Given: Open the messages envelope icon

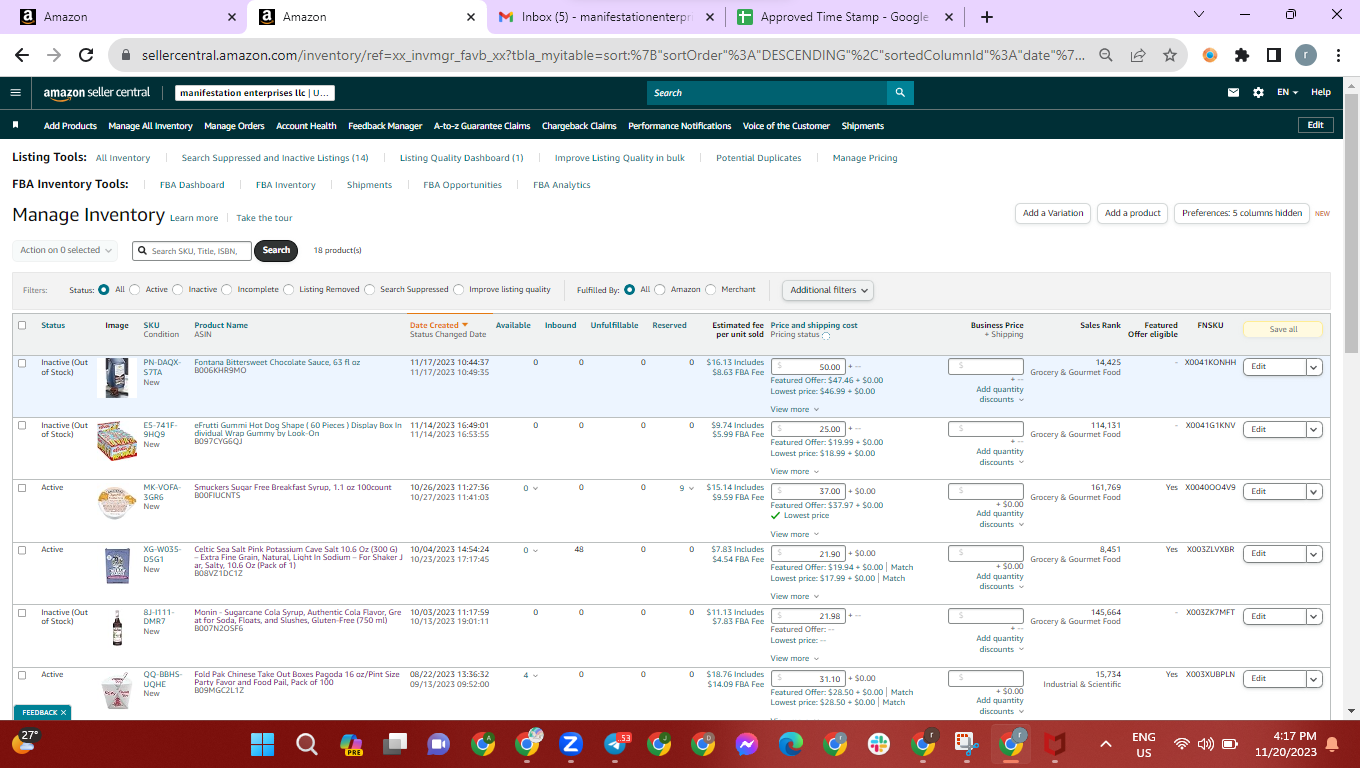Looking at the screenshot, I should [x=1233, y=92].
